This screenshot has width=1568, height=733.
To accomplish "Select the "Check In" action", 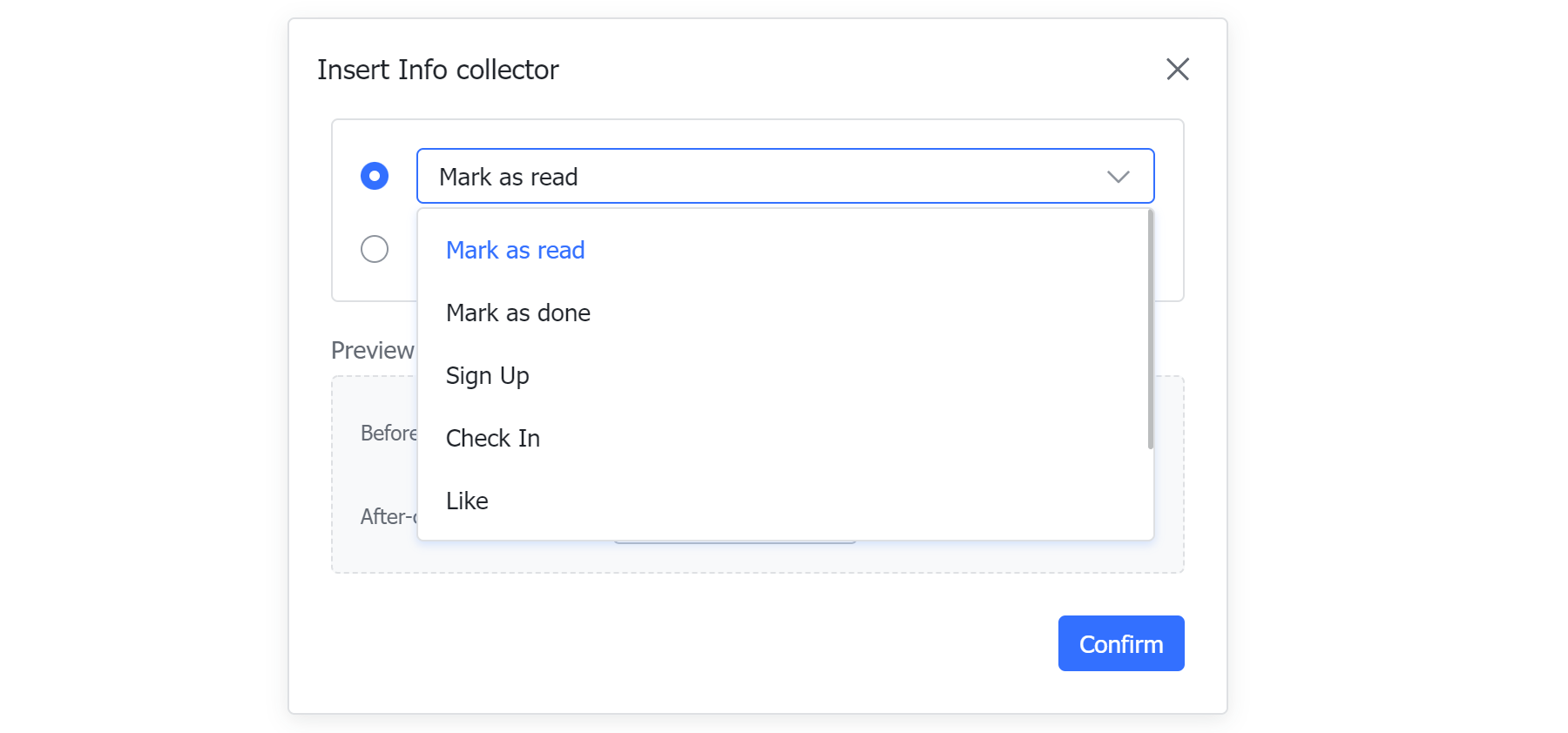I will pos(493,438).
